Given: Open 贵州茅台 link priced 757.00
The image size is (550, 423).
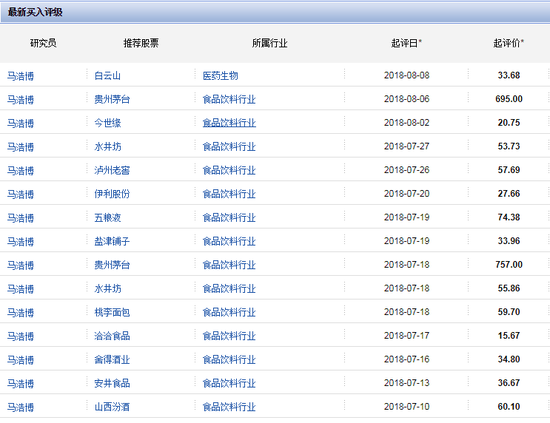Looking at the screenshot, I should 112,265.
